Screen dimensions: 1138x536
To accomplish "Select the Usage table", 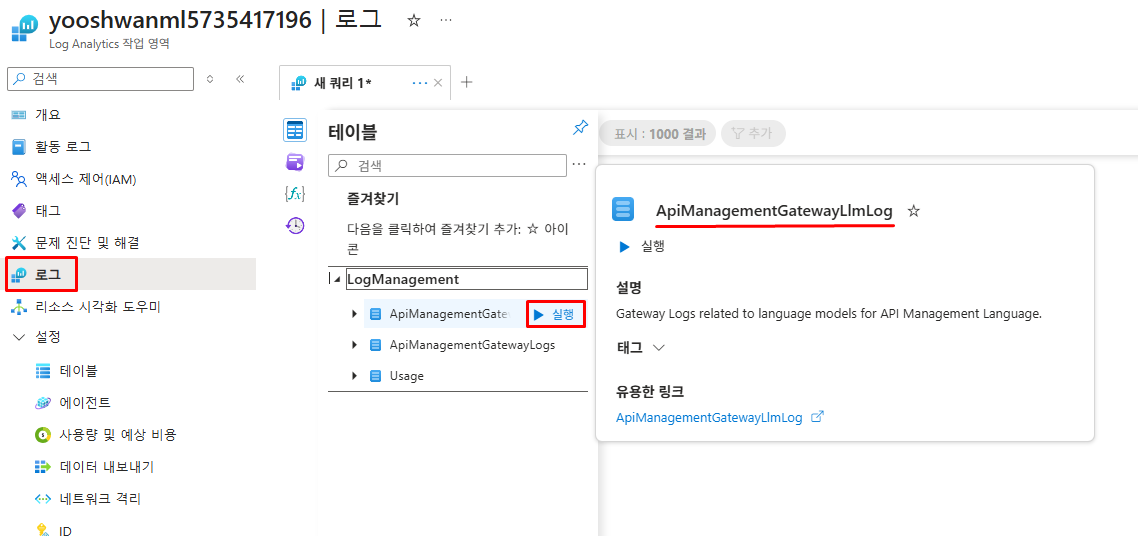I will (x=406, y=376).
